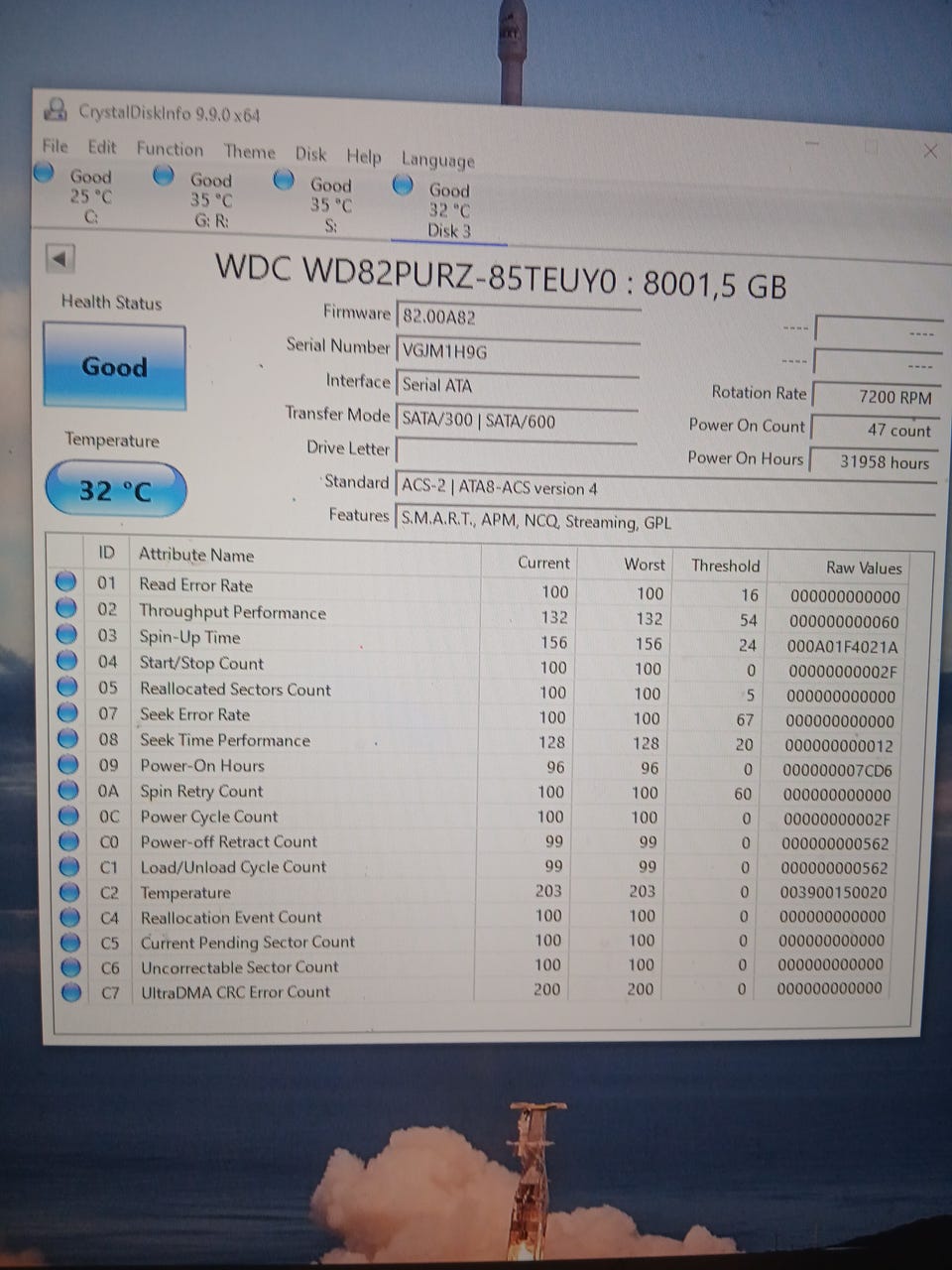Click status icon for Throughput Performance

(66, 608)
